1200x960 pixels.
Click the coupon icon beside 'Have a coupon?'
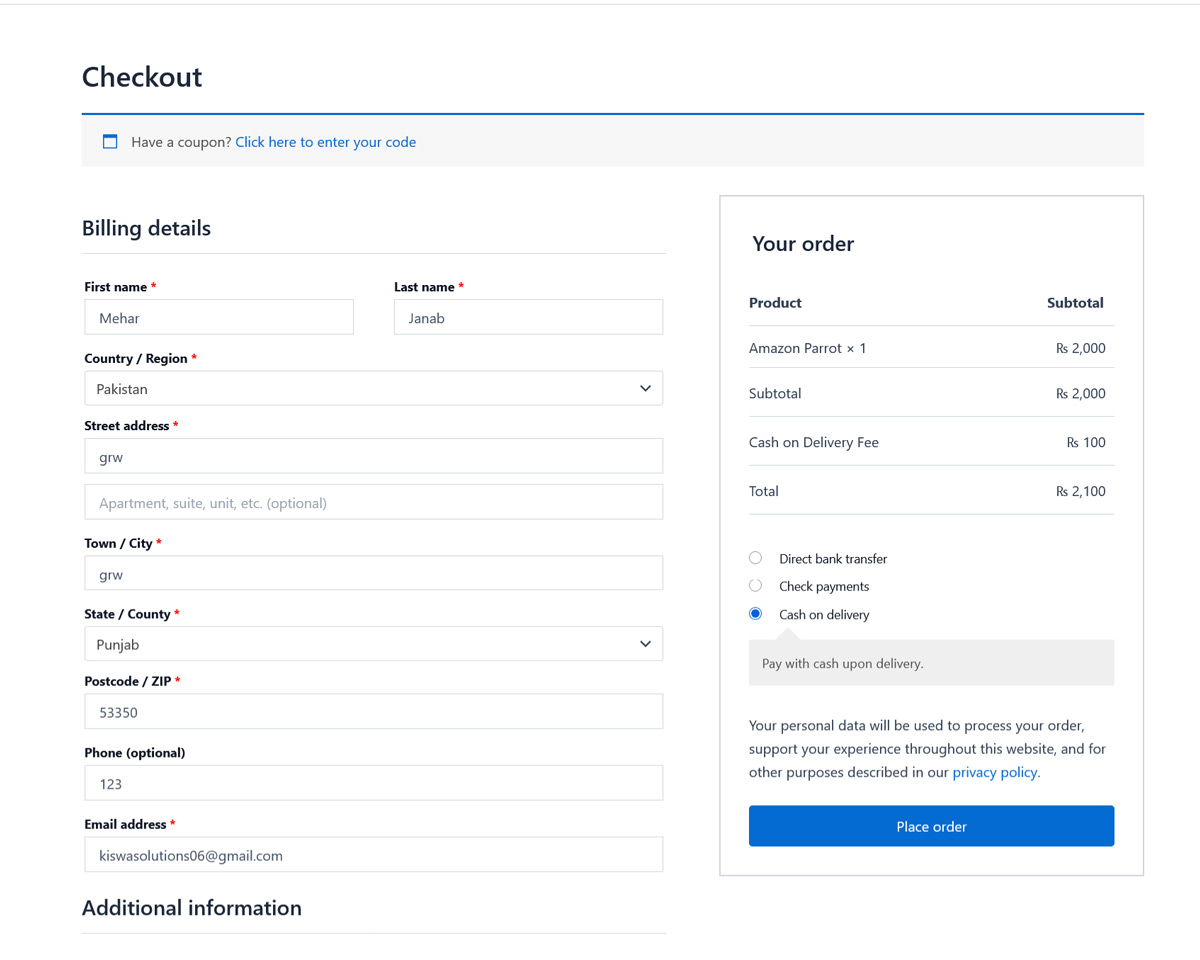[110, 141]
